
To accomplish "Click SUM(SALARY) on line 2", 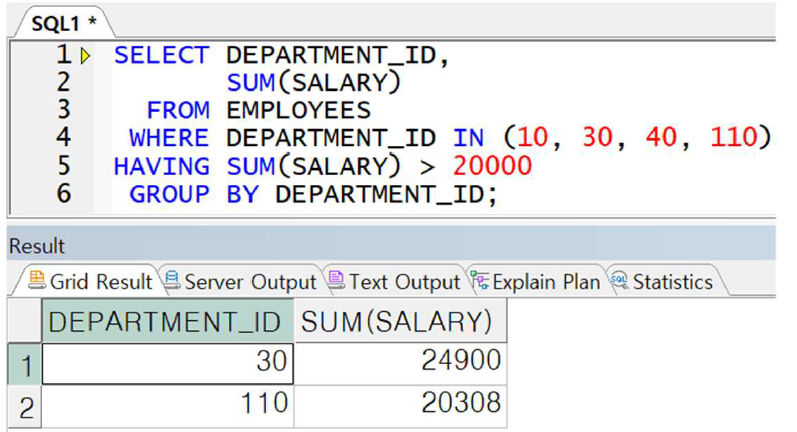I will 314,83.
